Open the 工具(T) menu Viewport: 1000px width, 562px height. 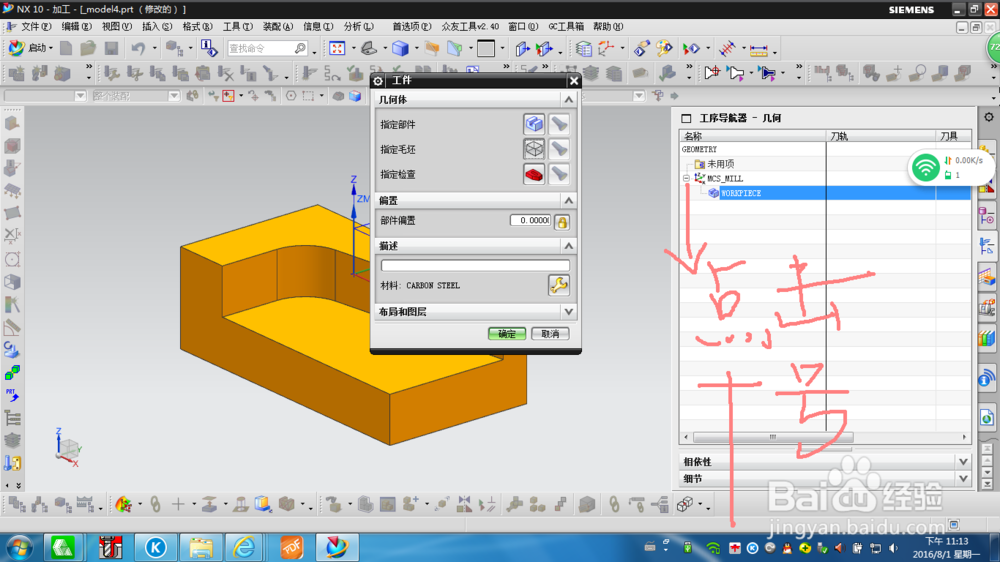tap(238, 26)
